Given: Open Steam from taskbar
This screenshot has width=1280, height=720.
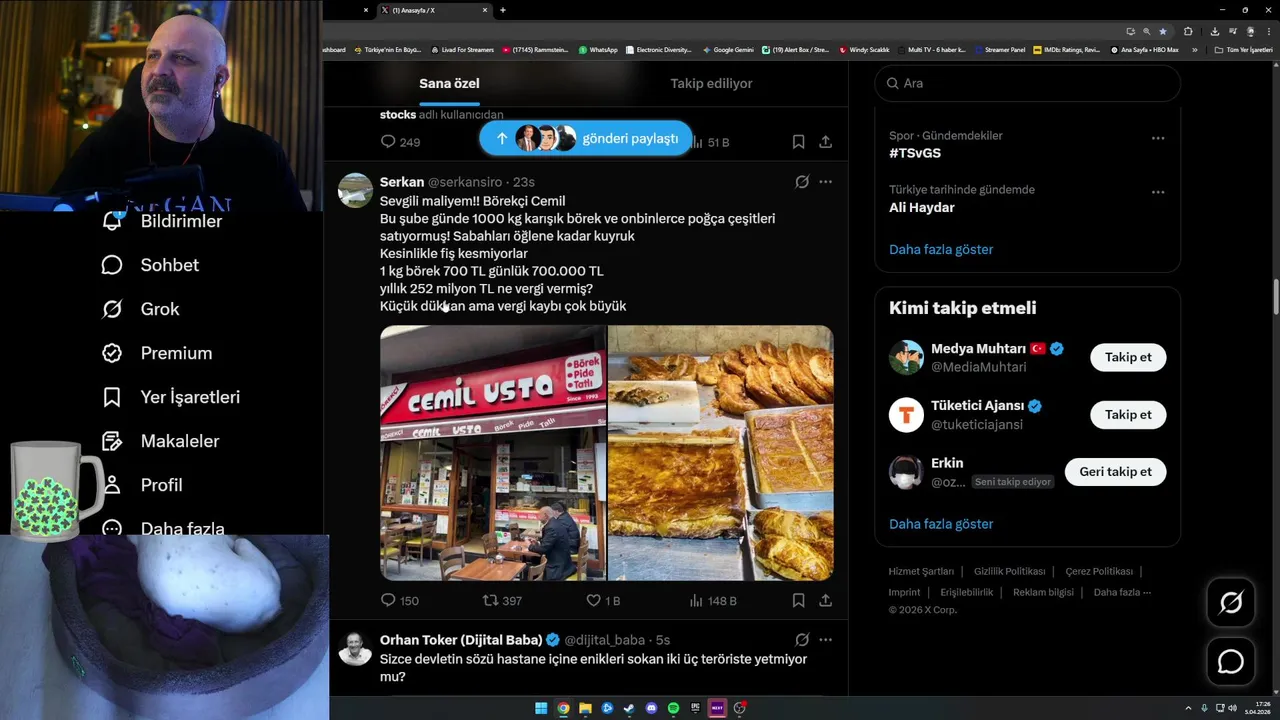Looking at the screenshot, I should click(x=629, y=708).
